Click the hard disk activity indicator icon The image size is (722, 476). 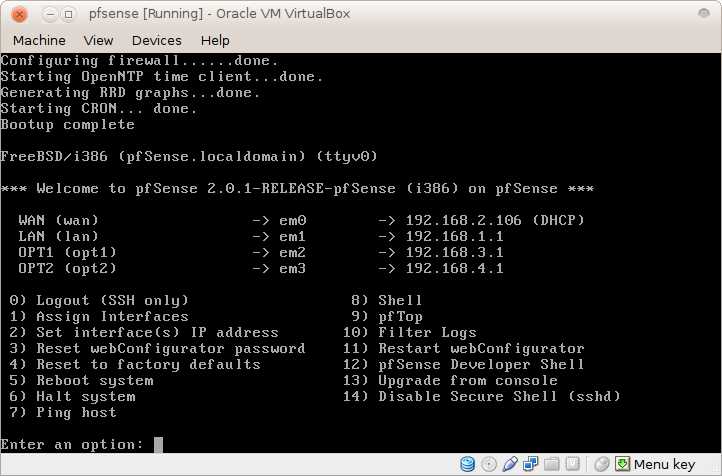pos(468,464)
